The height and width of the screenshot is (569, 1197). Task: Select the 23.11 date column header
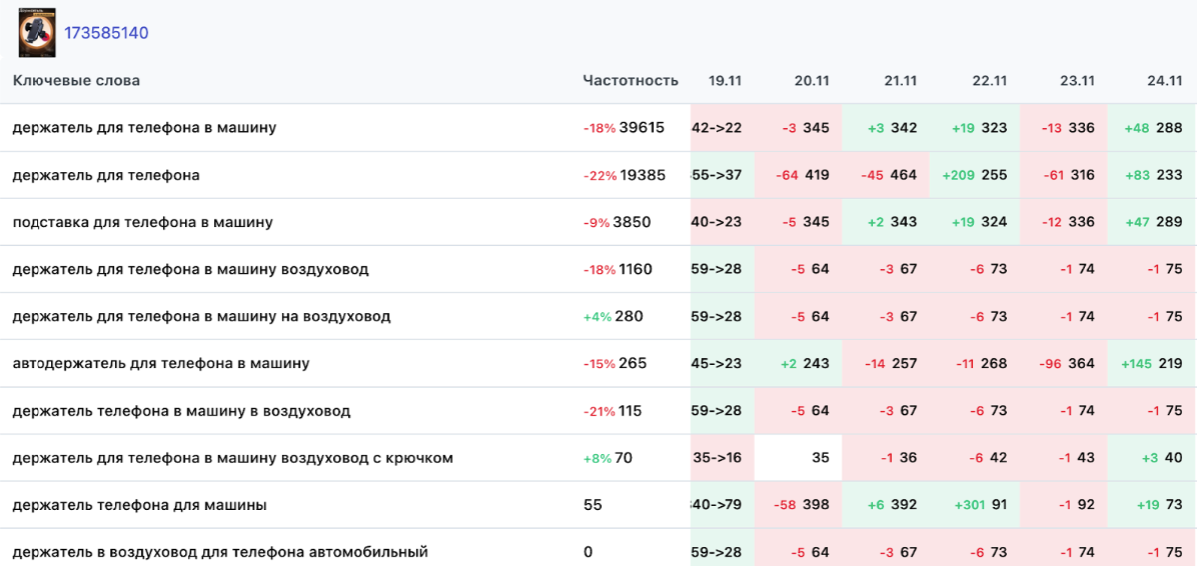coord(1077,80)
